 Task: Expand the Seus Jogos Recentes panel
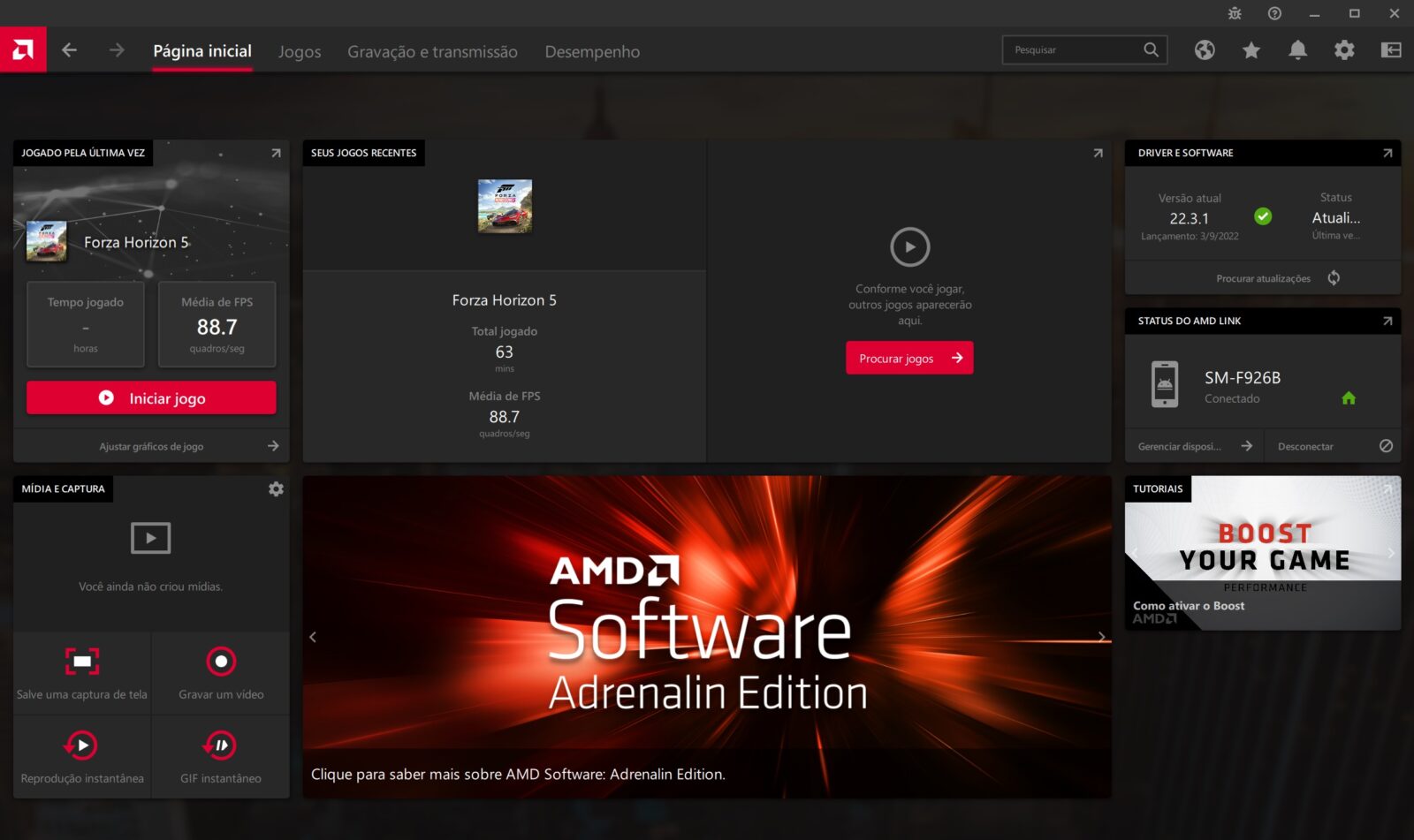[x=1098, y=153]
